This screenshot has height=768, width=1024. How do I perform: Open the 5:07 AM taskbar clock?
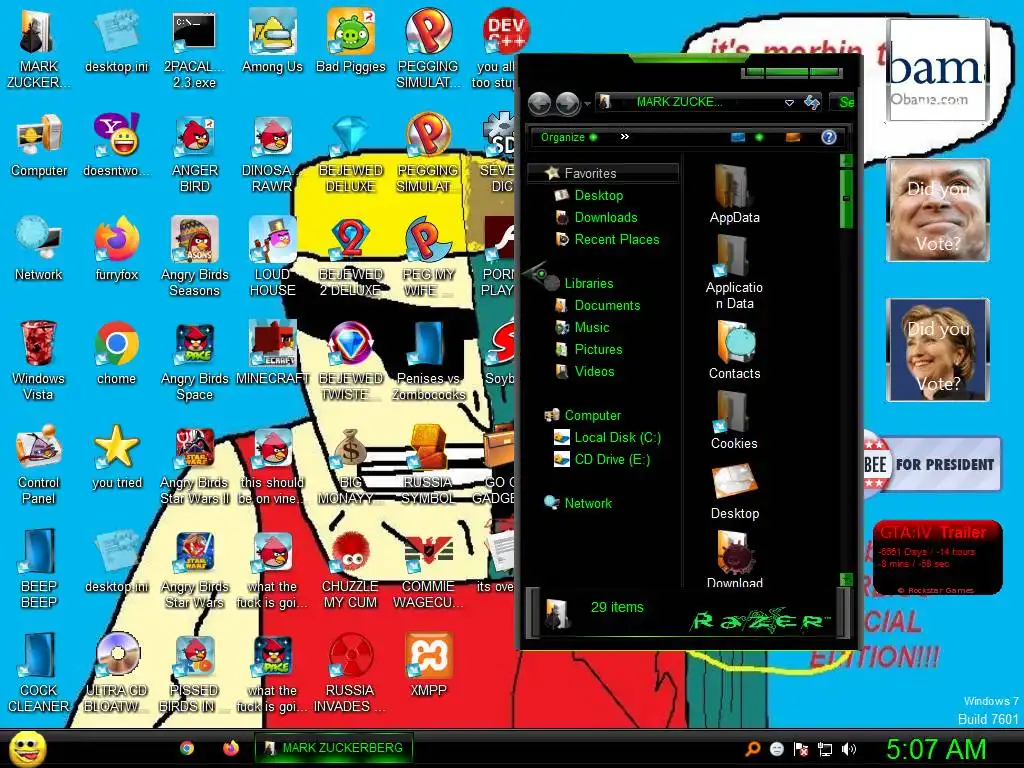(936, 749)
